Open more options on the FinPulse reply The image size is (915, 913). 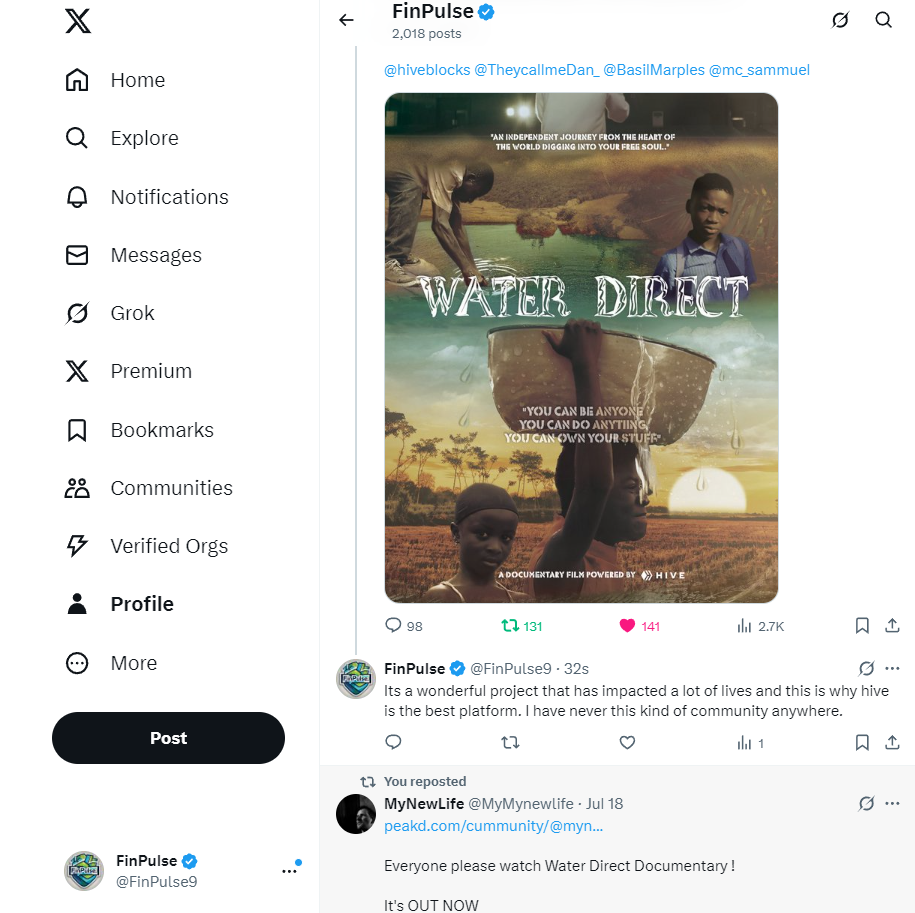(892, 669)
